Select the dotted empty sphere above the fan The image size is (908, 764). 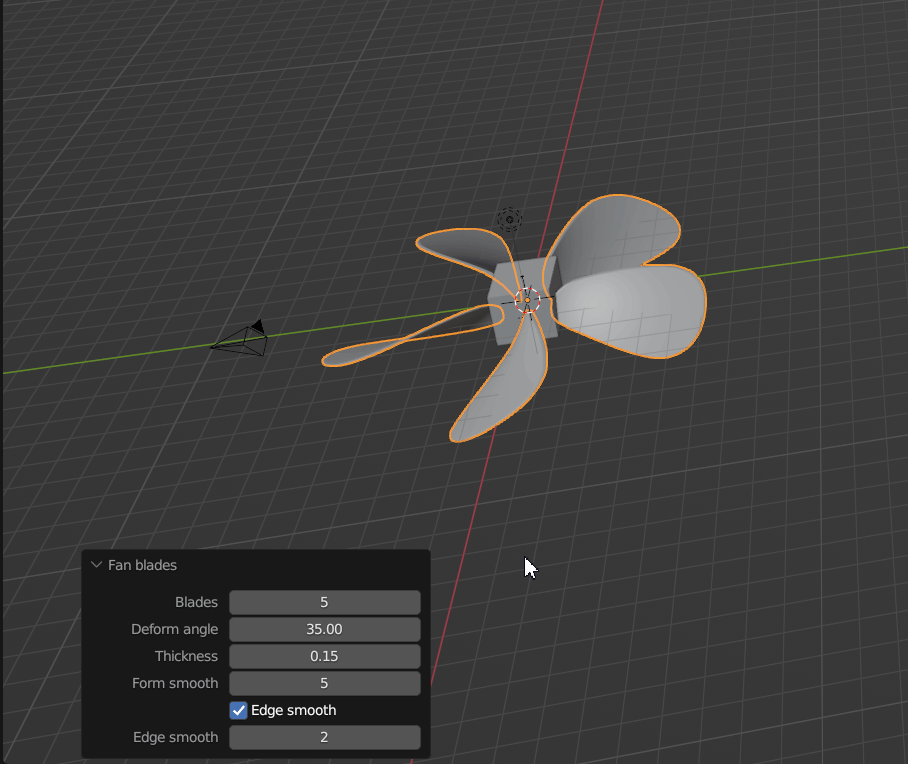click(508, 218)
